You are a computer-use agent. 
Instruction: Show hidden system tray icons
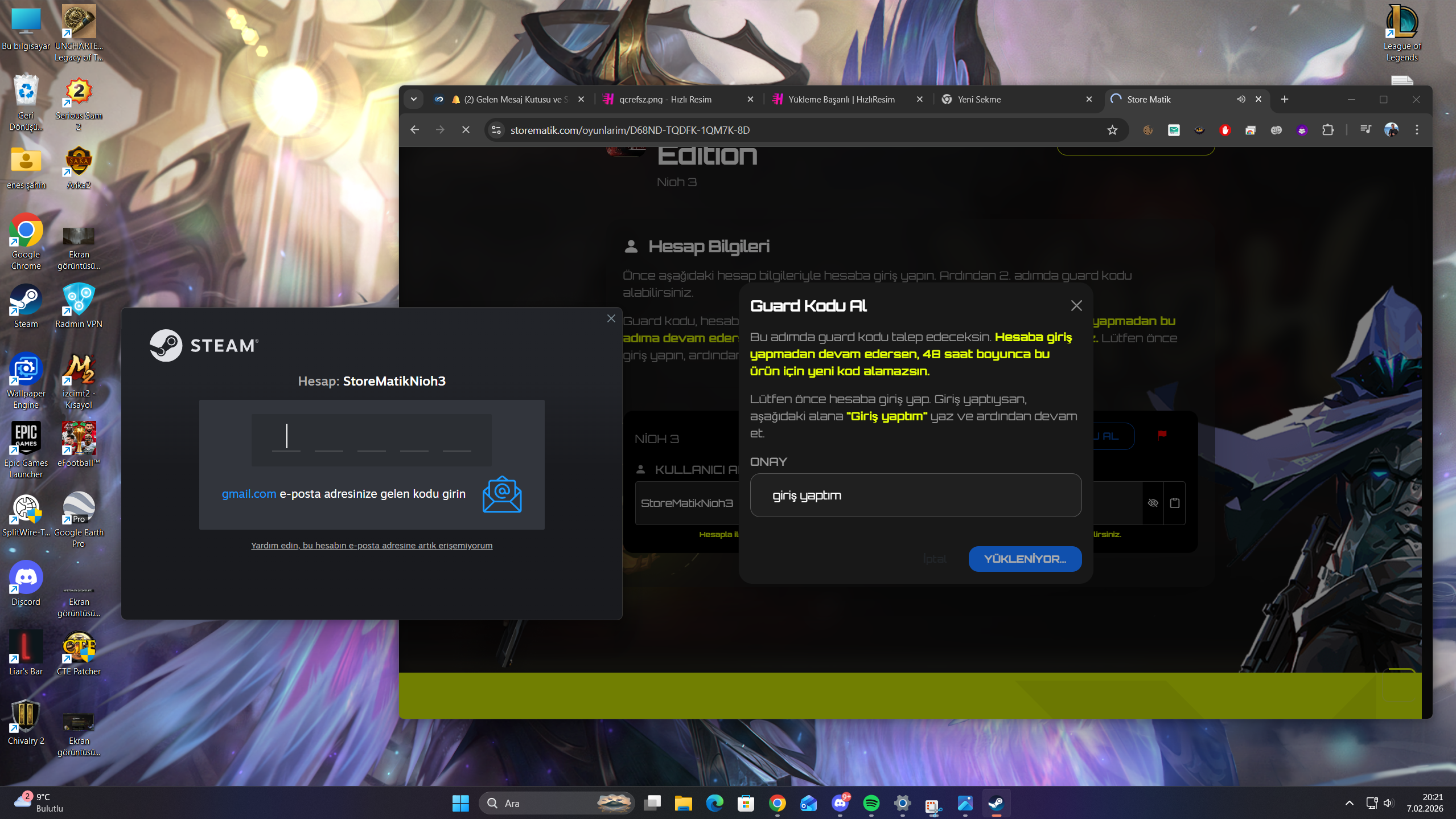(x=1349, y=803)
